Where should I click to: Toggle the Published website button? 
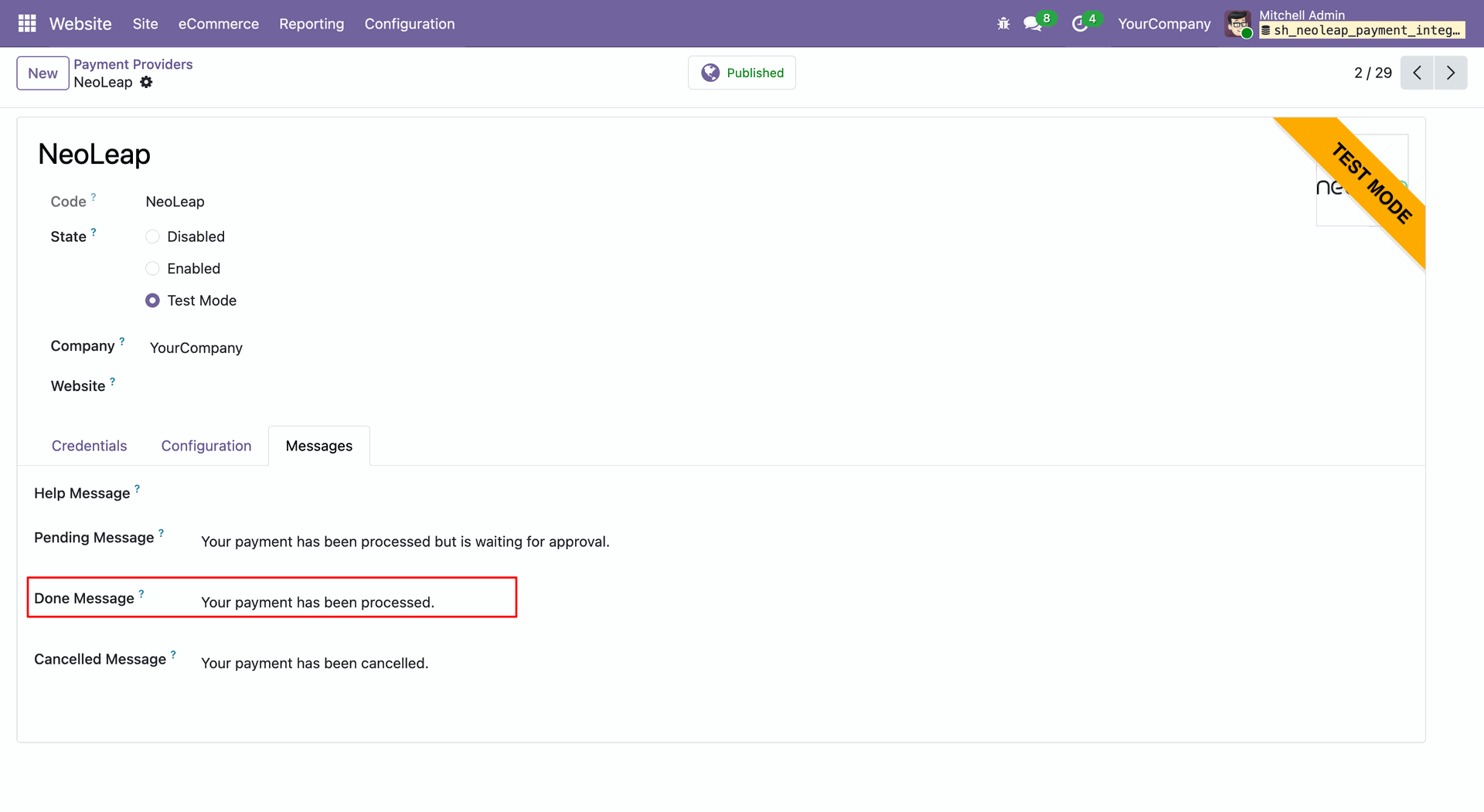[x=742, y=73]
